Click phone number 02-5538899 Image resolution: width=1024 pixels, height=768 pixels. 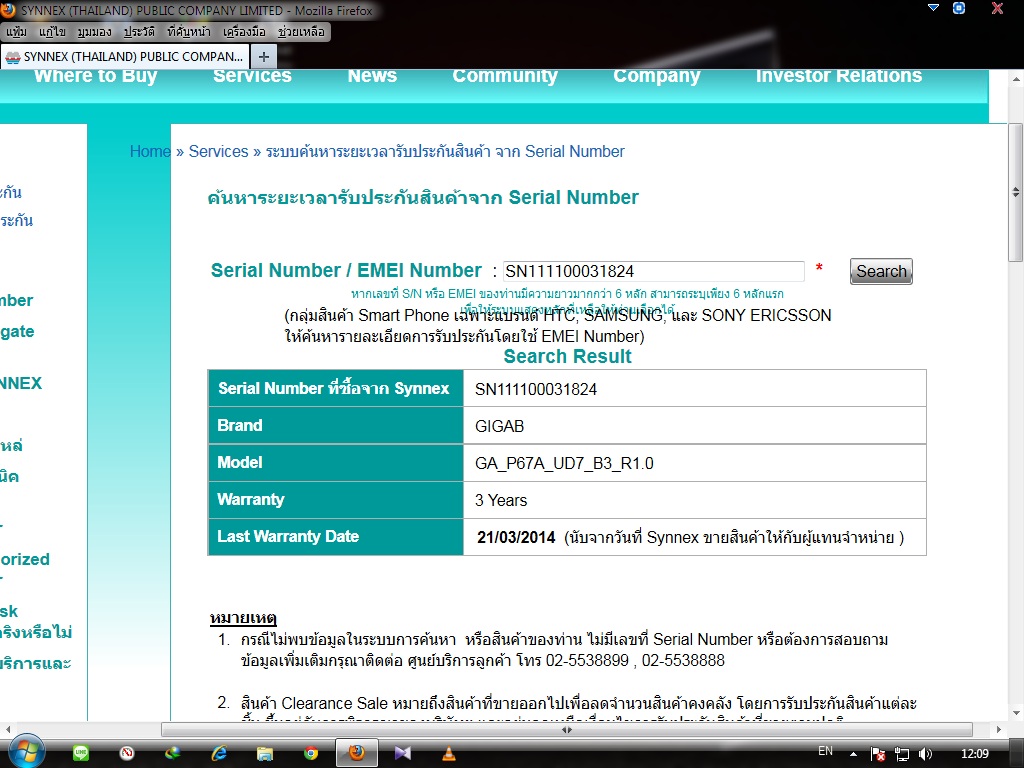coord(587,660)
